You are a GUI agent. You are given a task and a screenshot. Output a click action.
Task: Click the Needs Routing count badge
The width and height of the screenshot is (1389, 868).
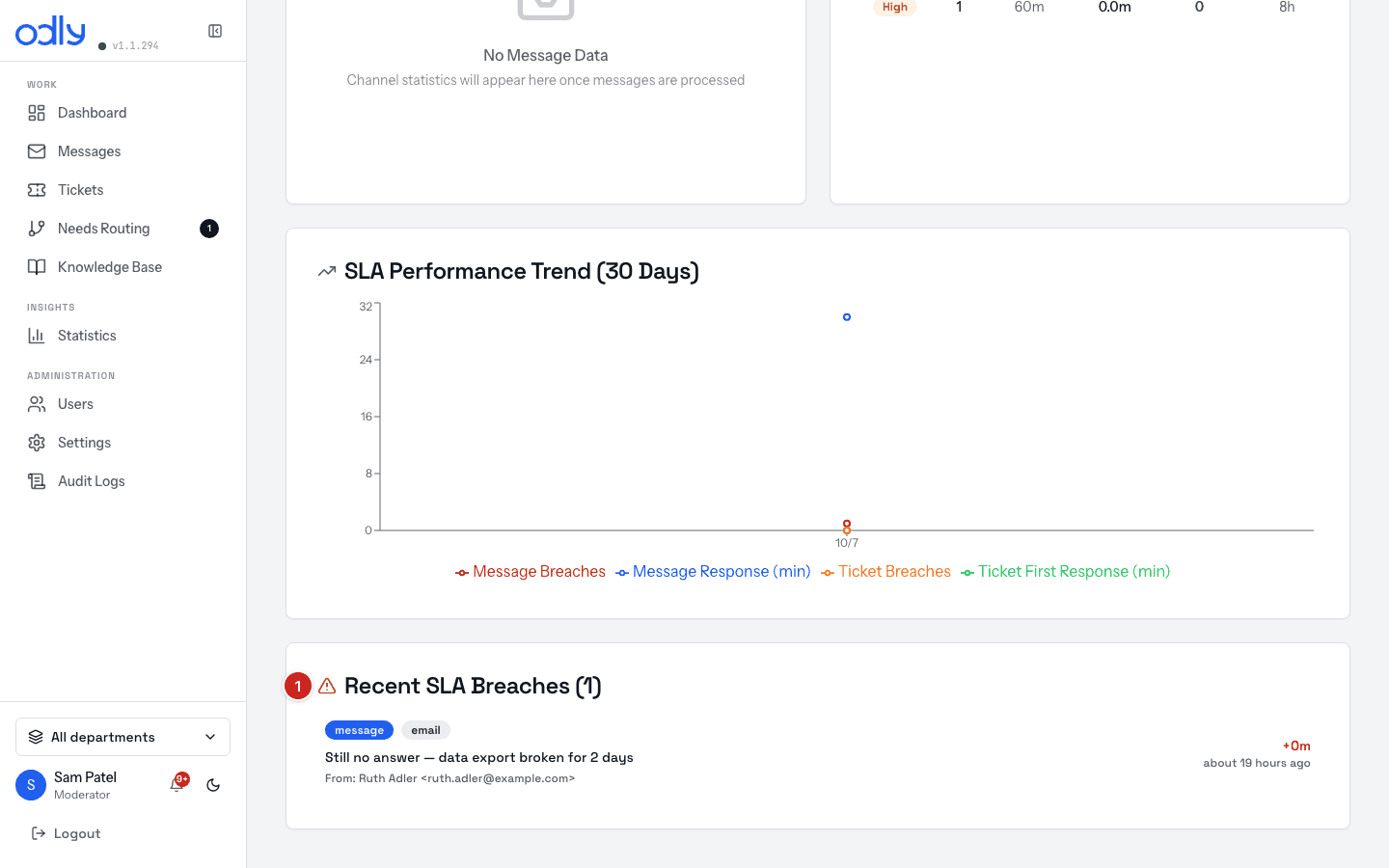pyautogui.click(x=209, y=229)
